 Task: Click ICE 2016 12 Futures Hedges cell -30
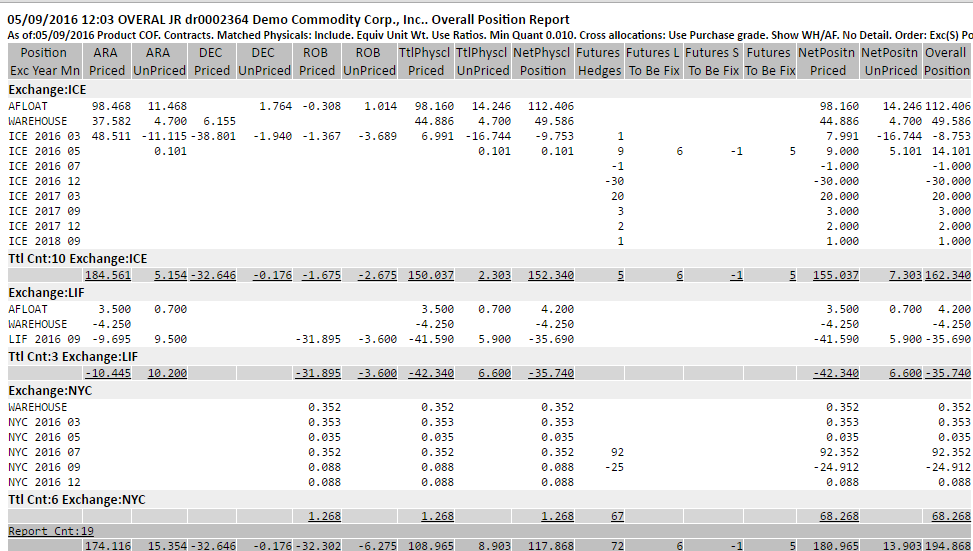[x=614, y=181]
